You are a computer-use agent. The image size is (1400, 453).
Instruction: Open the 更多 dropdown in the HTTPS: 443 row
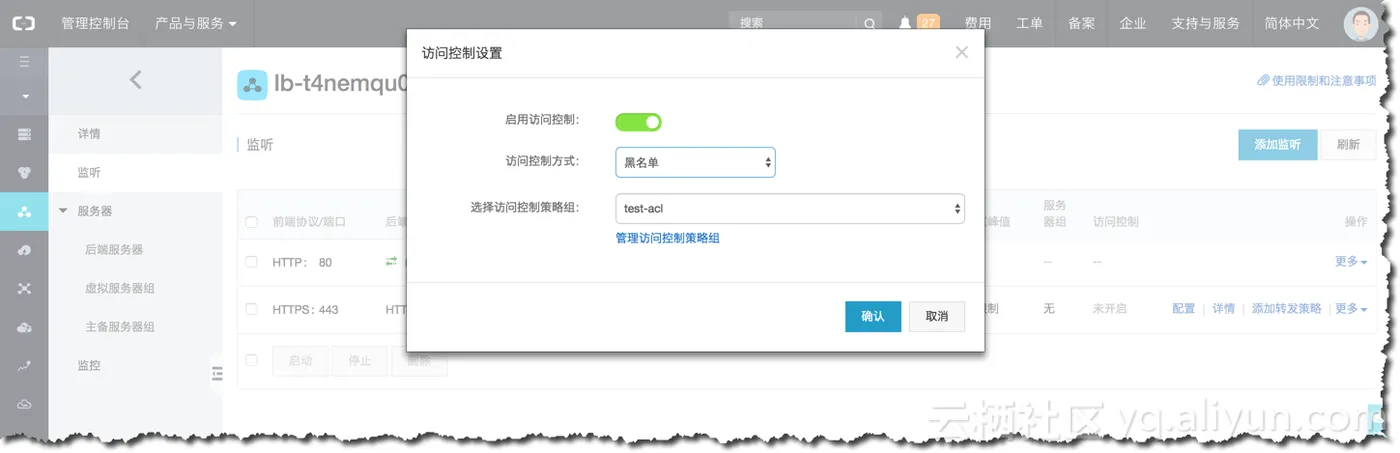coord(1351,309)
